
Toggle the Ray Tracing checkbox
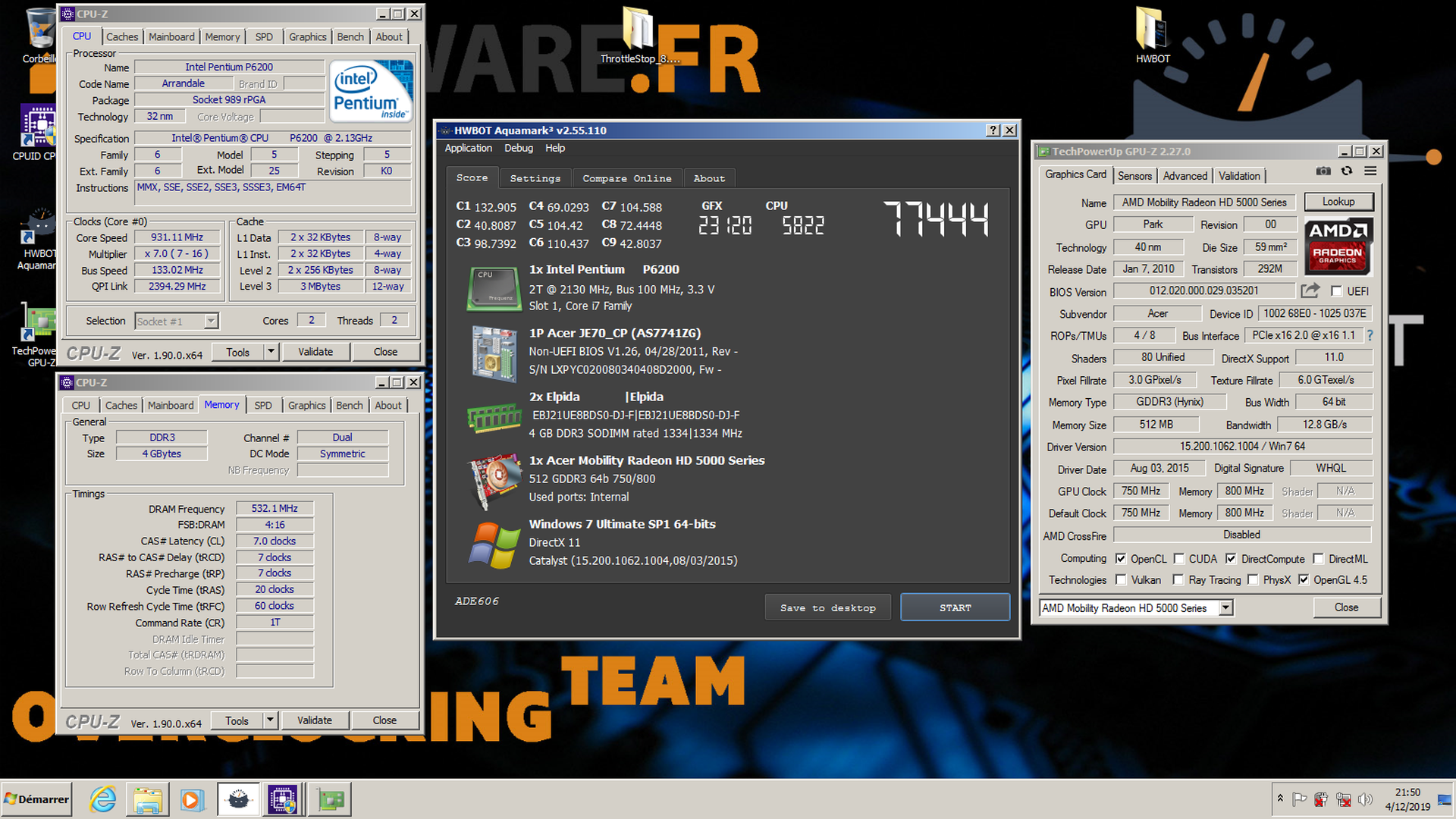point(1178,580)
